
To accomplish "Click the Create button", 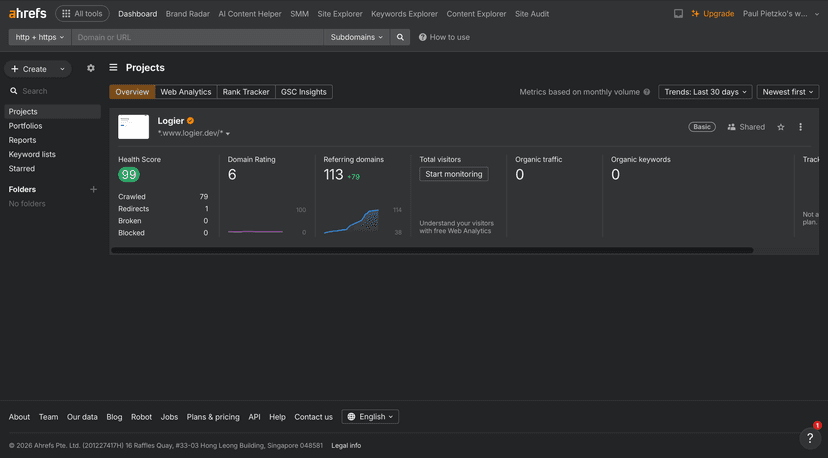I will coord(30,69).
